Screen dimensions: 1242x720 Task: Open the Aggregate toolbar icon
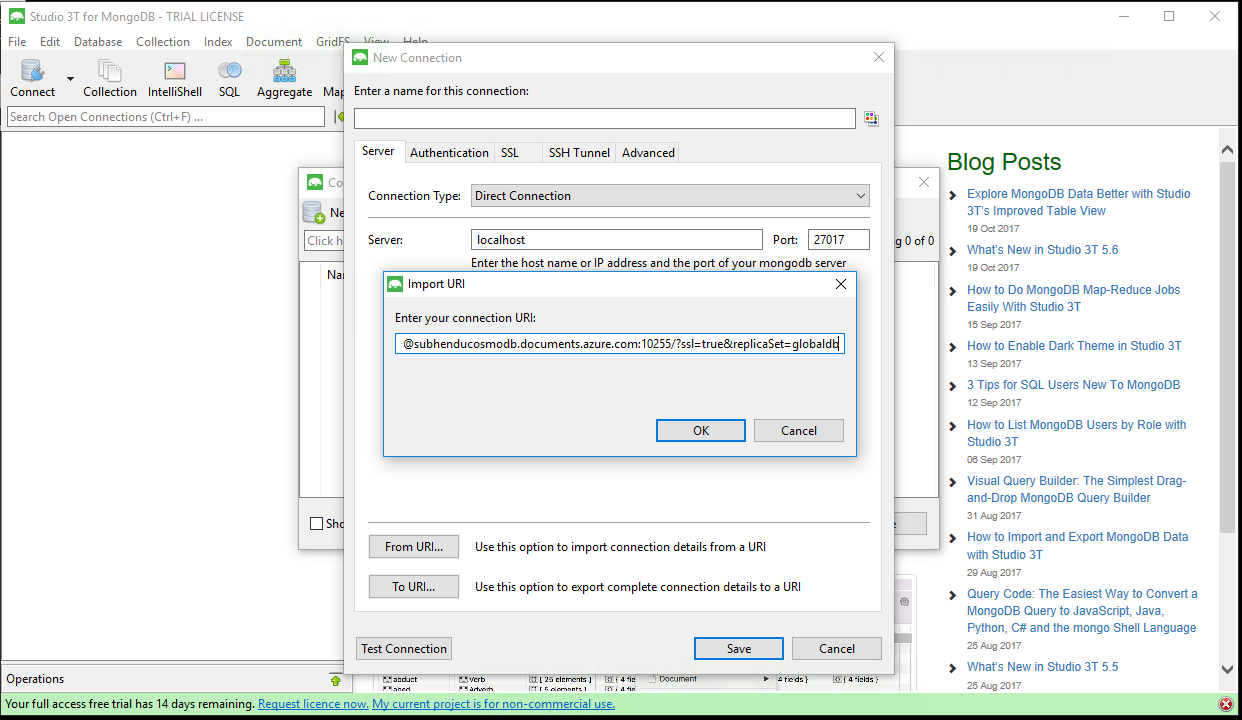(284, 78)
